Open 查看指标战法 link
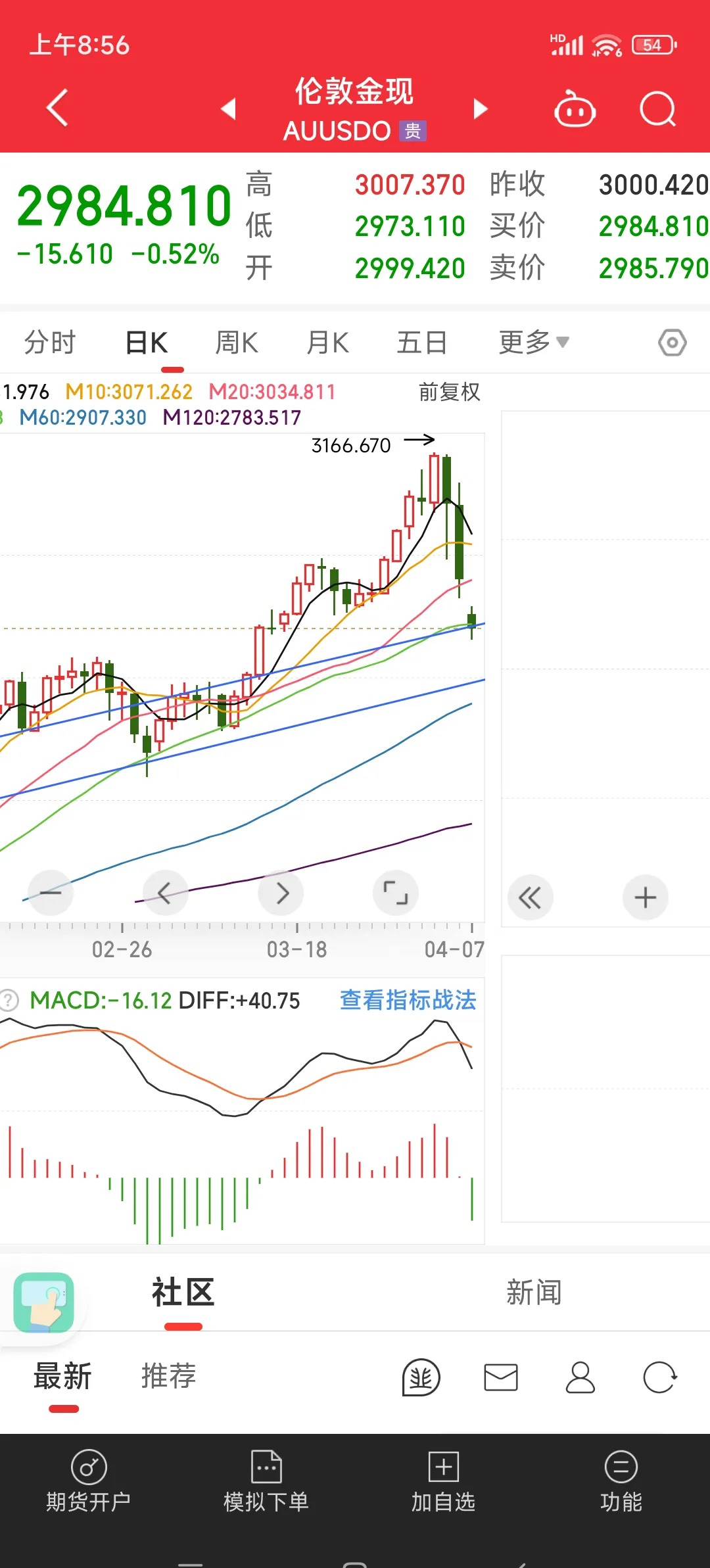This screenshot has width=710, height=1568. [408, 1000]
